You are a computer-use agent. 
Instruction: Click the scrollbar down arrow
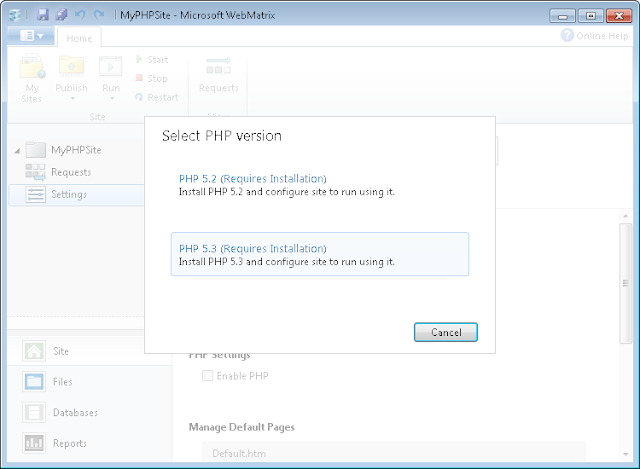pyautogui.click(x=625, y=454)
